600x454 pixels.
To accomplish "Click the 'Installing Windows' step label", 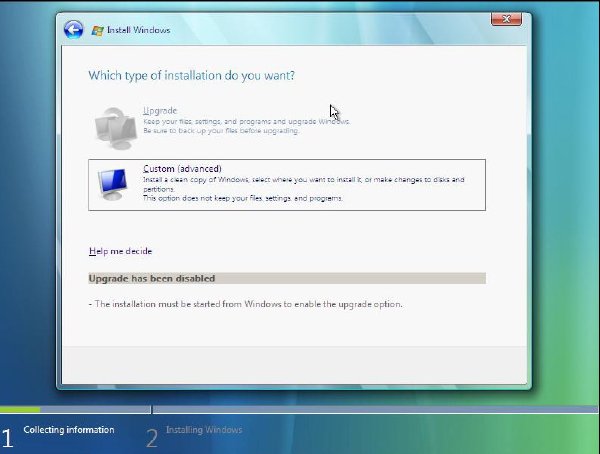I will click(x=204, y=430).
